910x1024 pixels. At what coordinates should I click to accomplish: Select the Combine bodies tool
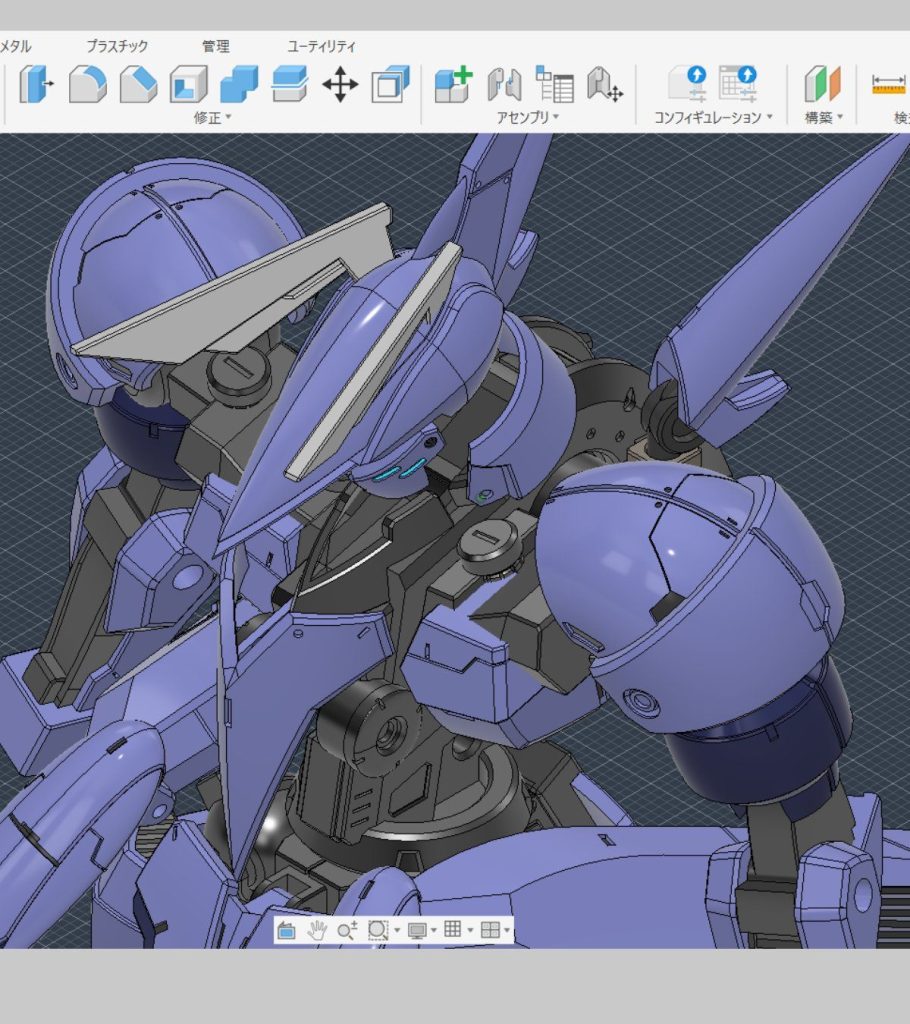[x=239, y=84]
